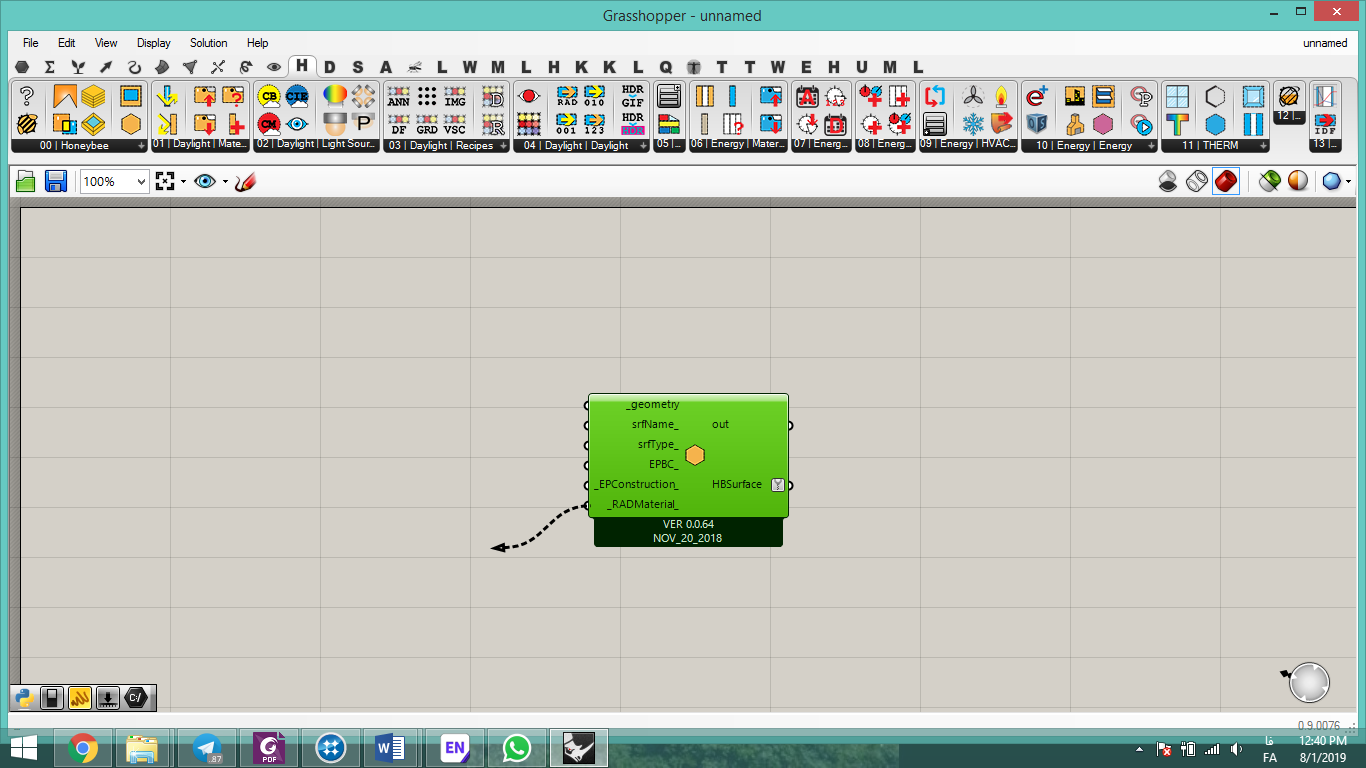Click the CB sky icon
Viewport: 1366px width, 768px height.
pos(268,96)
